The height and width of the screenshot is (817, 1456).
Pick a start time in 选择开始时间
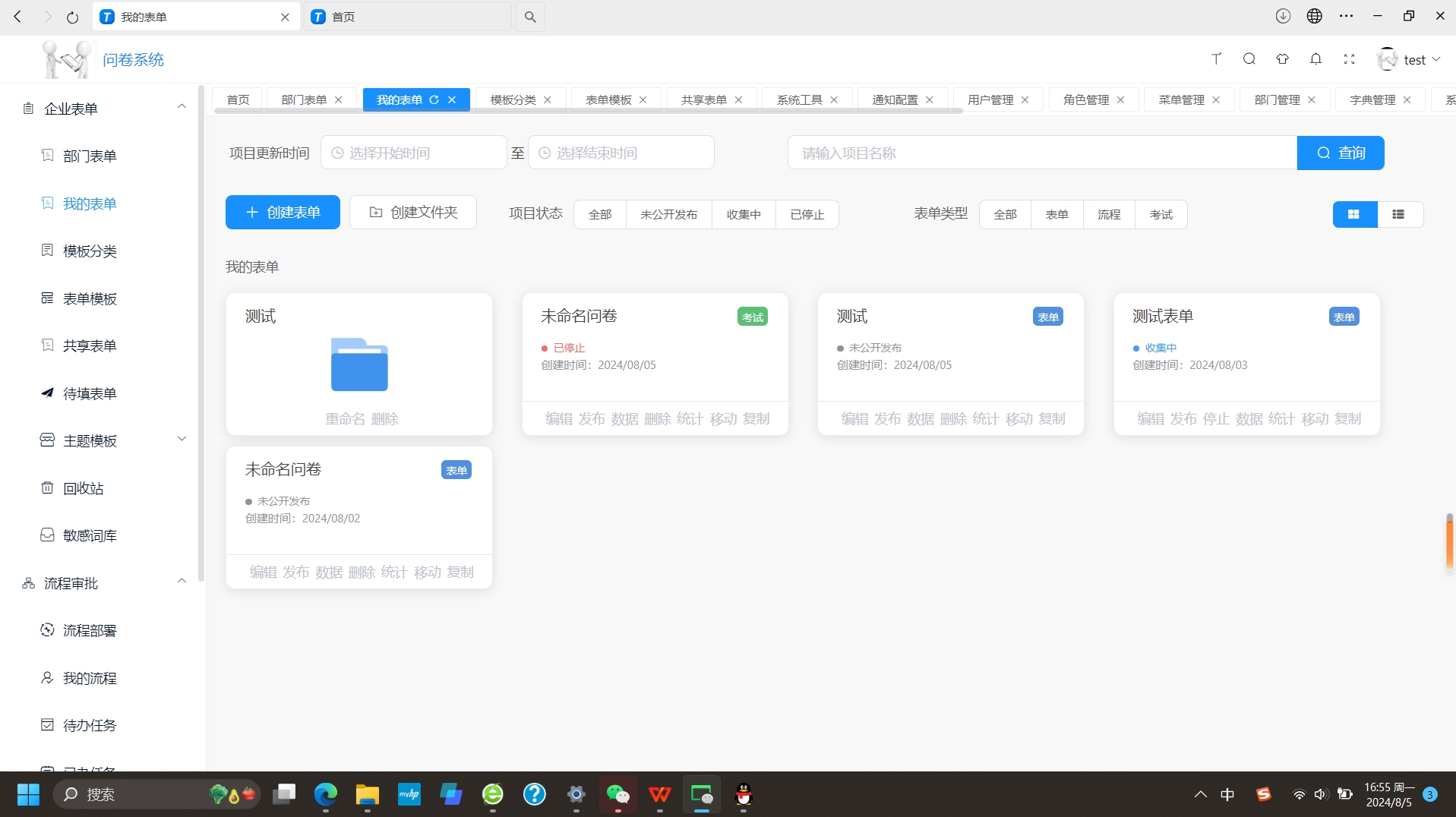[x=413, y=153]
